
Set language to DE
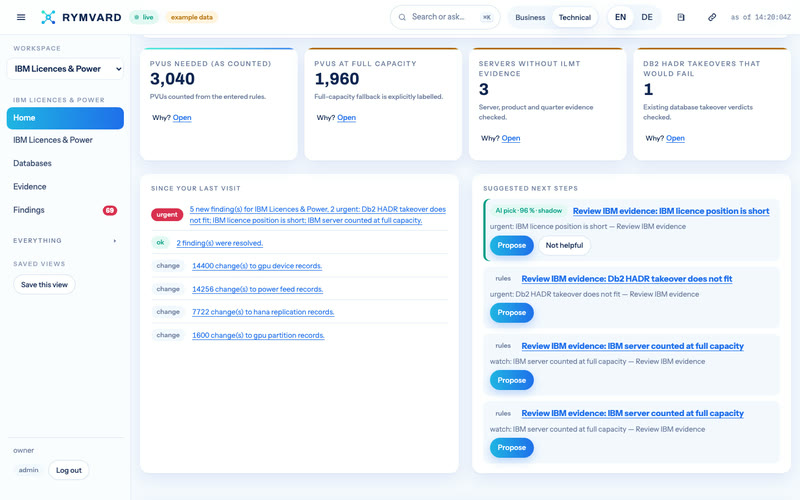click(647, 17)
